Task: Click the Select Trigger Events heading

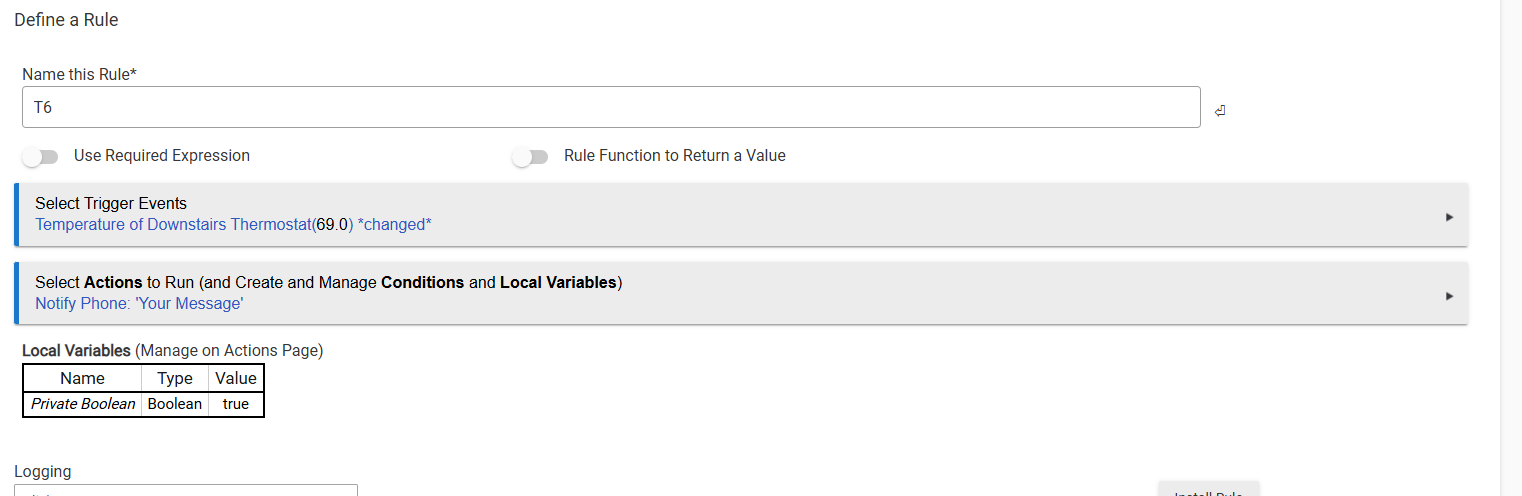Action: tap(111, 203)
